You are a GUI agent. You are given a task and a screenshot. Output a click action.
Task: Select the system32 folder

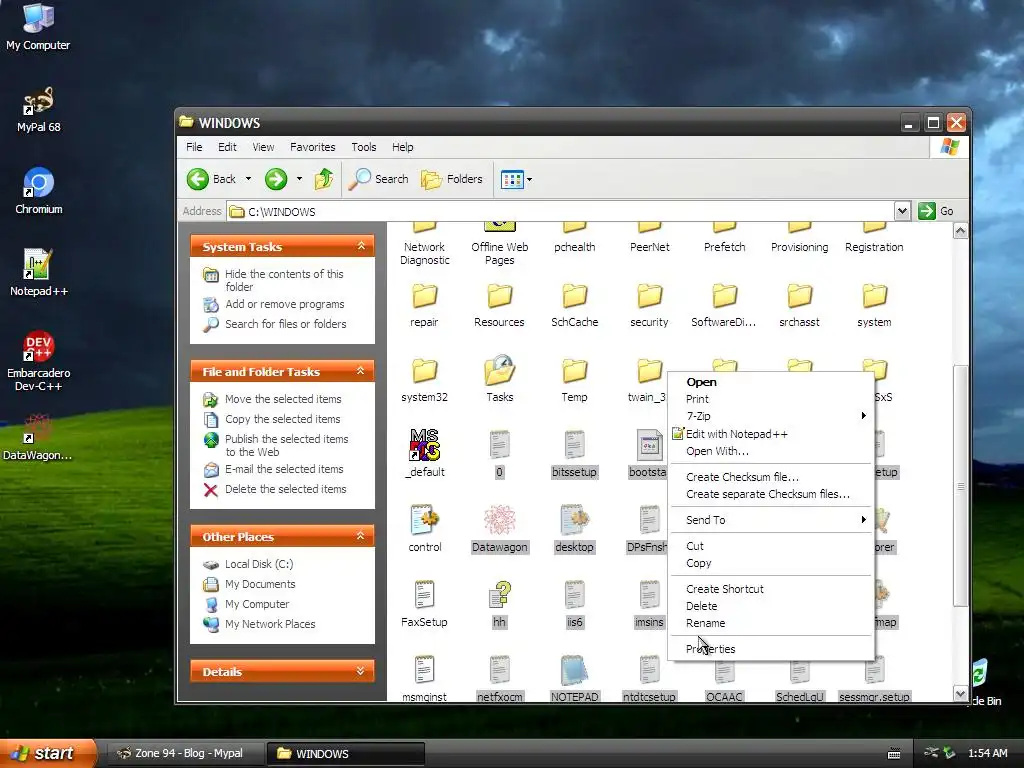424,380
